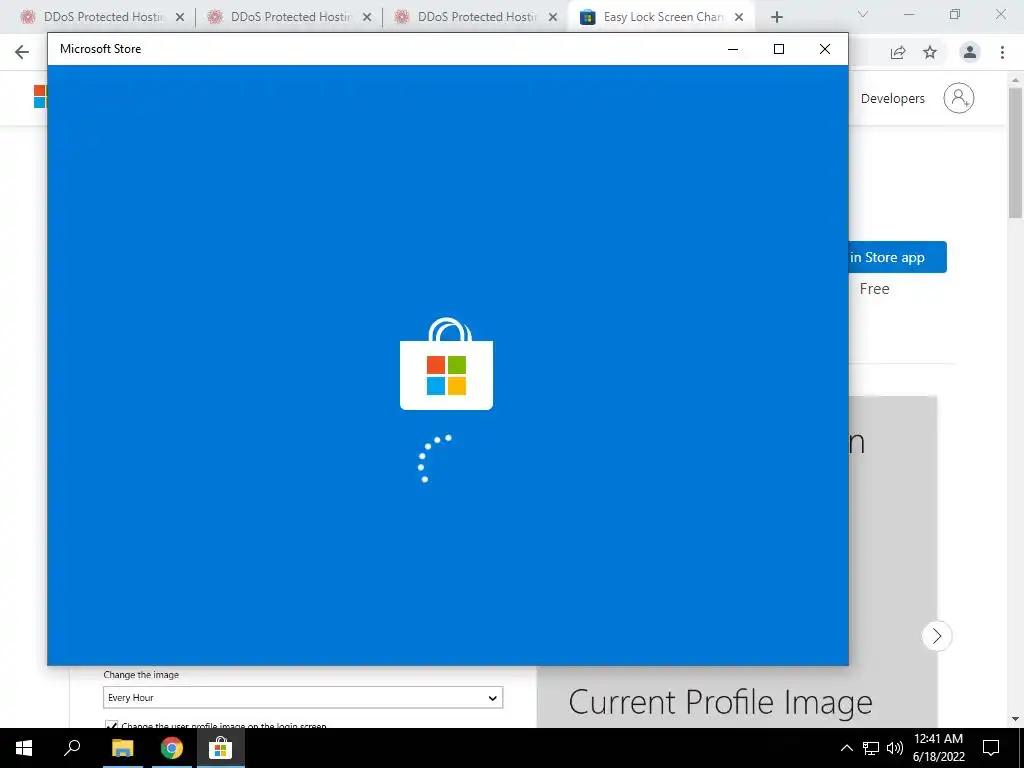
Task: Open a new browser tab
Action: click(x=776, y=18)
